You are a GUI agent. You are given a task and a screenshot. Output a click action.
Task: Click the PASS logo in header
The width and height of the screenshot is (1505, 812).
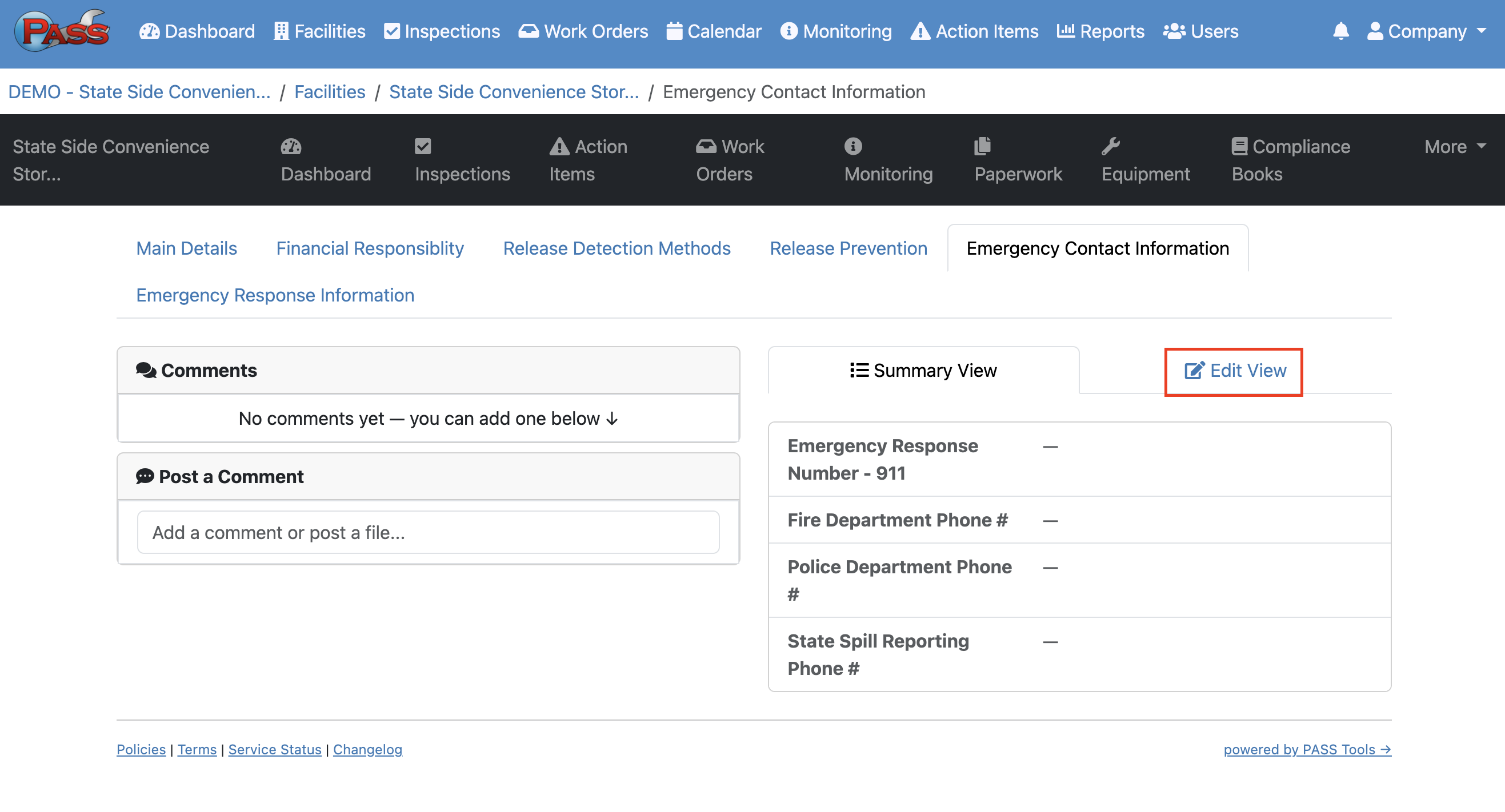(x=62, y=30)
